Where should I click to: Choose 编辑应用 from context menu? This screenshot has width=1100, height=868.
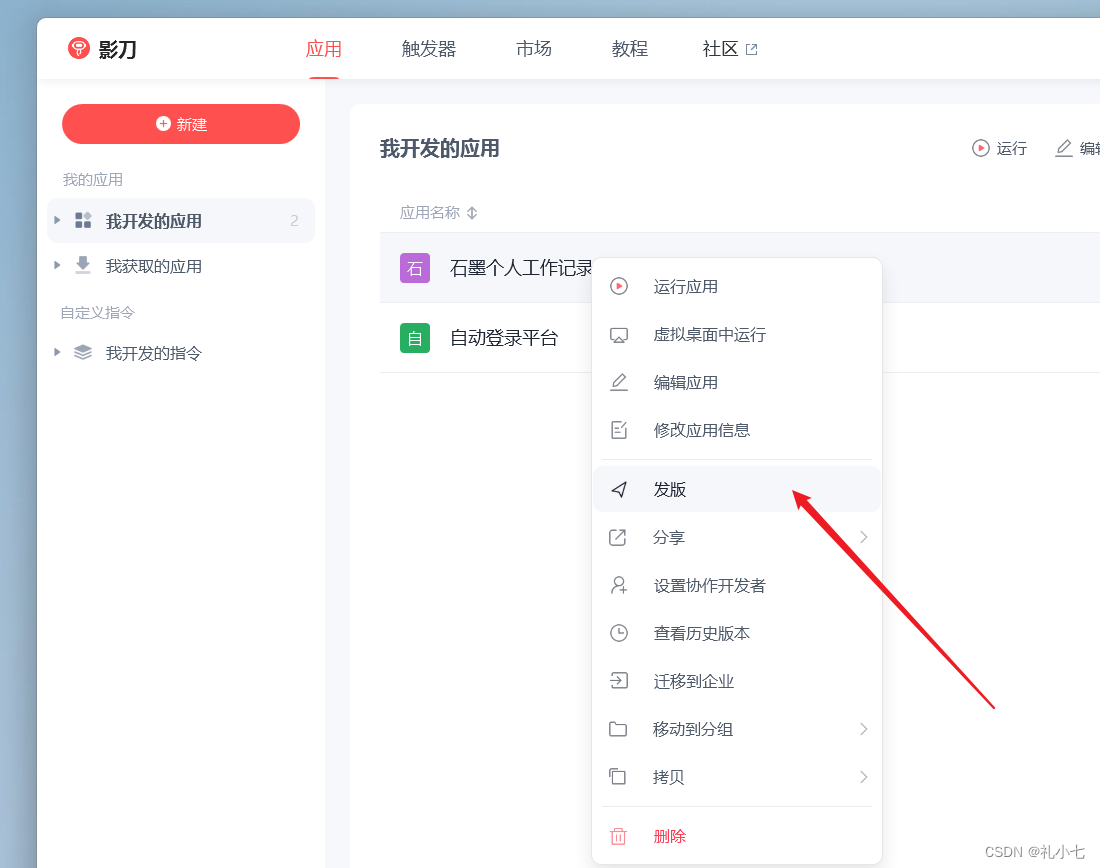[737, 382]
